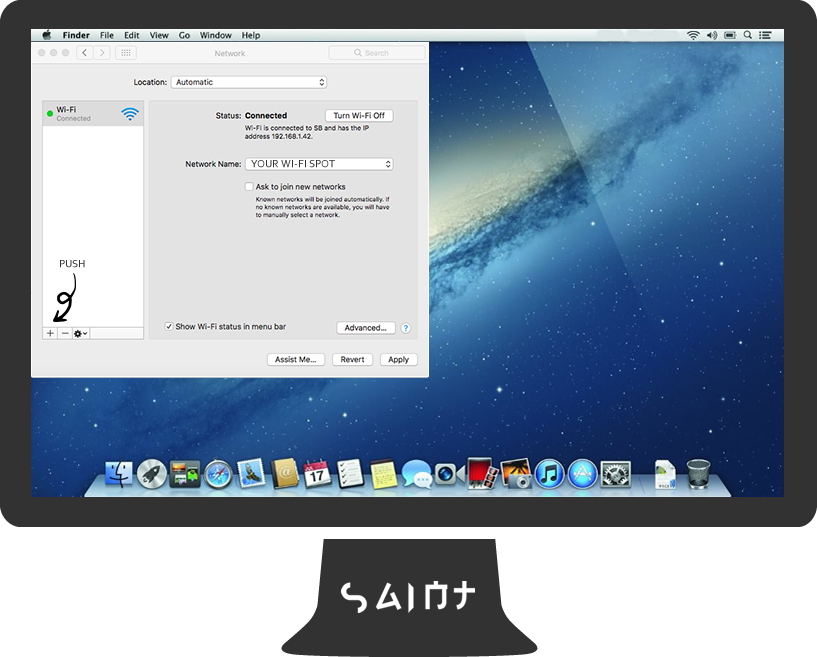The height and width of the screenshot is (657, 817).
Task: Open the gear action menu below the service list
Action: point(81,333)
